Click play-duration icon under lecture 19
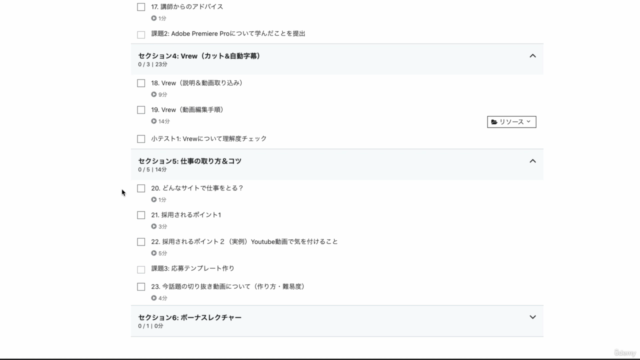640x360 pixels. 154,121
